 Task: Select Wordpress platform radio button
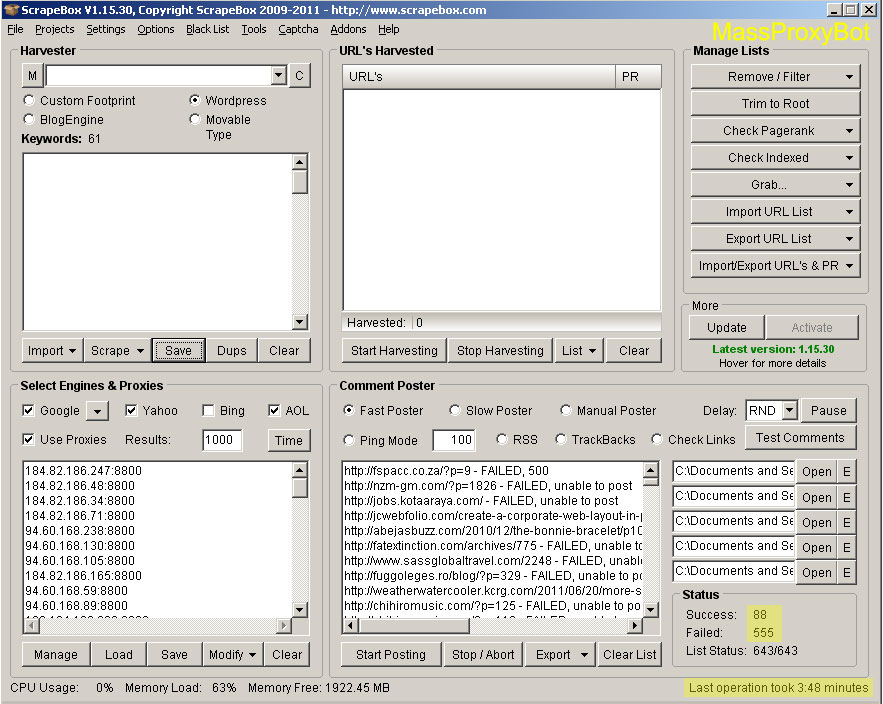click(195, 100)
